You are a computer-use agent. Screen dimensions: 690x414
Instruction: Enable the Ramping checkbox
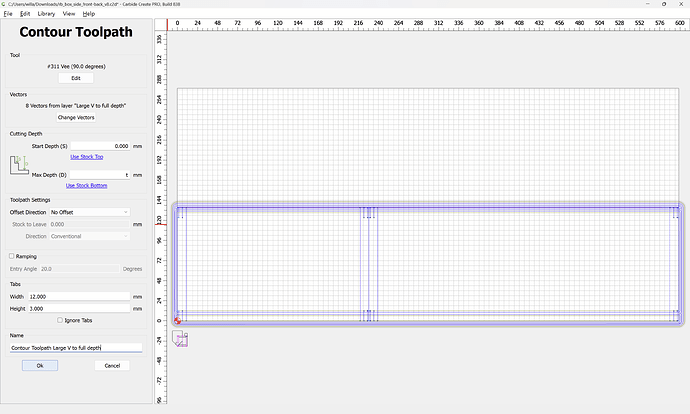[x=12, y=256]
